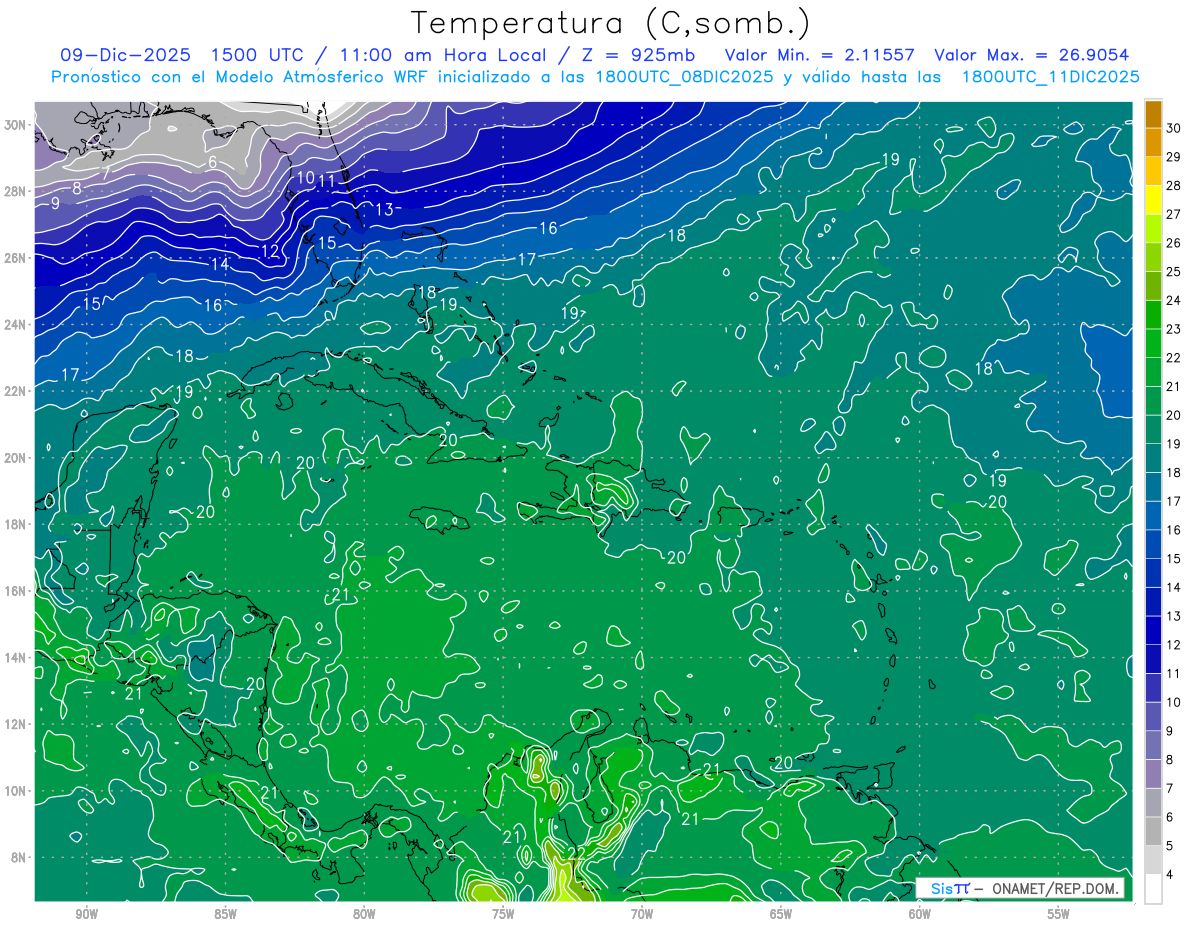The height and width of the screenshot is (927, 1200).
Task: Click the '10N' latitude axis label
Action: click(x=15, y=791)
